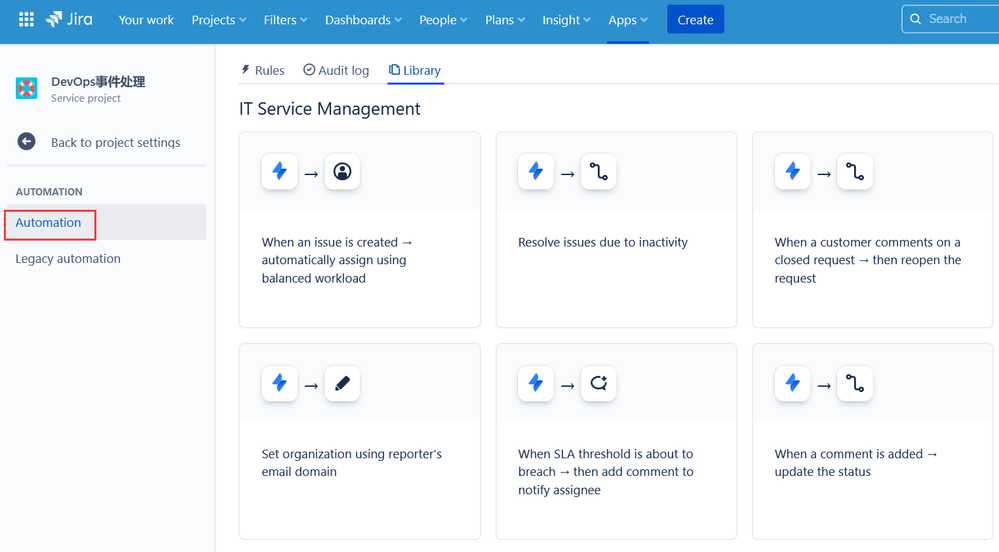This screenshot has width=999, height=552.
Task: Switch to the Audit log tab
Action: (336, 70)
